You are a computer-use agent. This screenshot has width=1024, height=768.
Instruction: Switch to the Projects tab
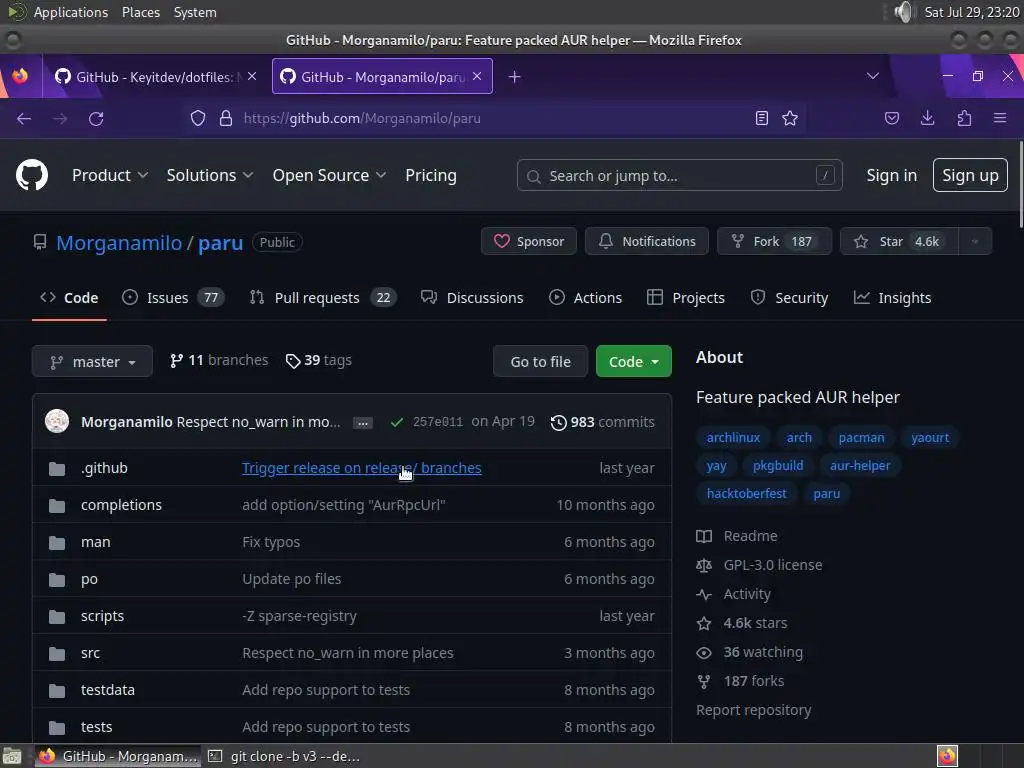click(686, 298)
